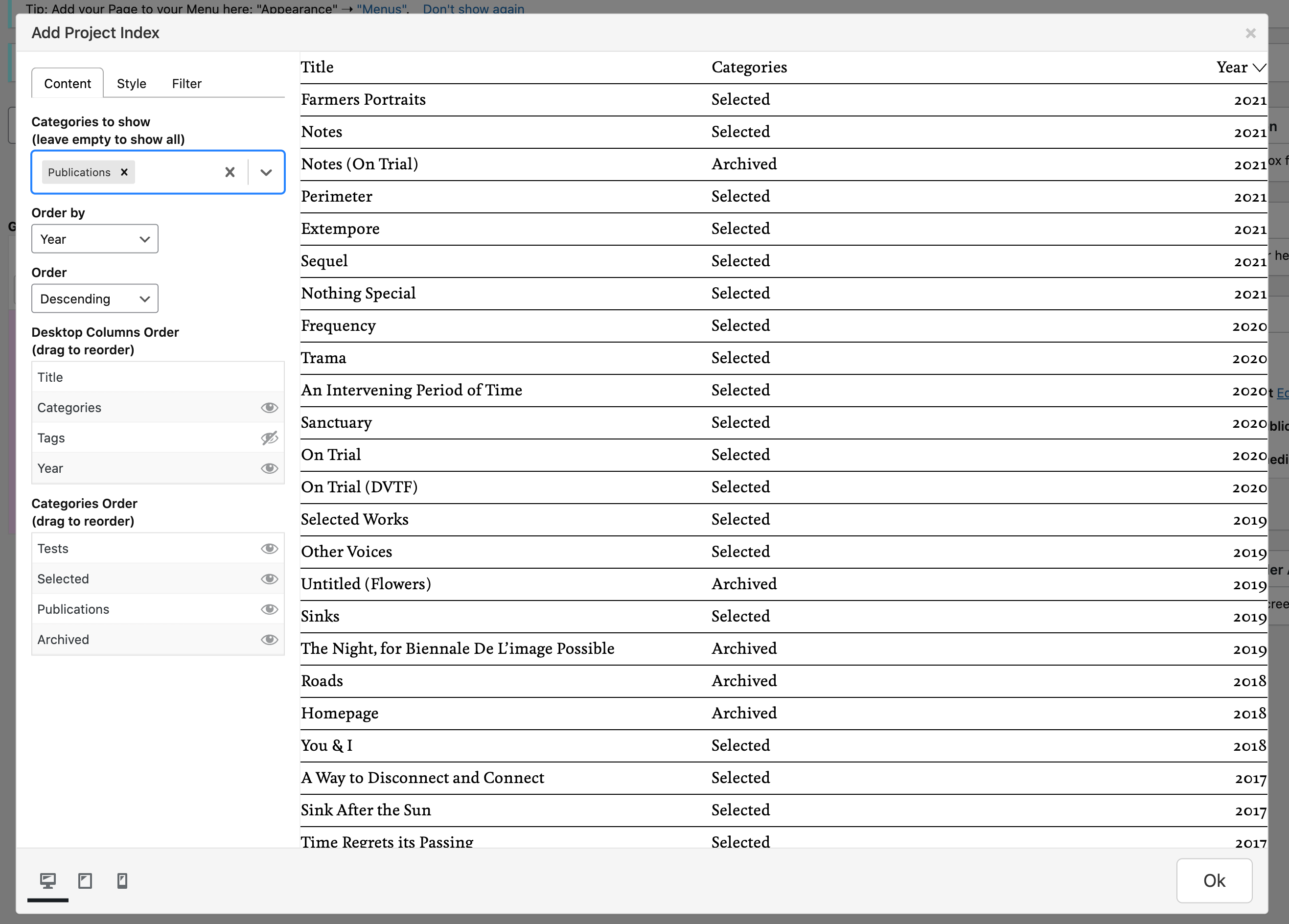
Task: Close the Add Project Index dialog
Action: click(x=1250, y=34)
